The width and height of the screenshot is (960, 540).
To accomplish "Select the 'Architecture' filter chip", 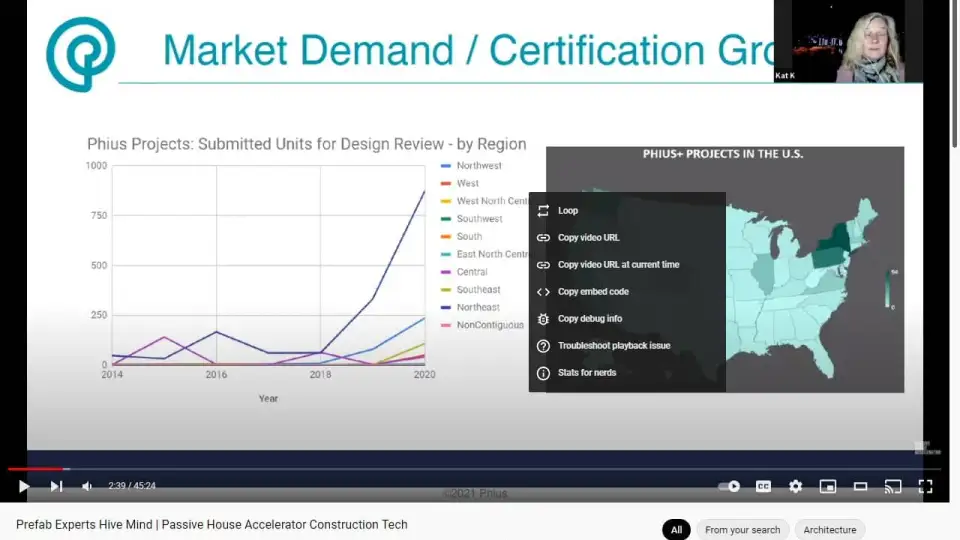I will pyautogui.click(x=829, y=530).
